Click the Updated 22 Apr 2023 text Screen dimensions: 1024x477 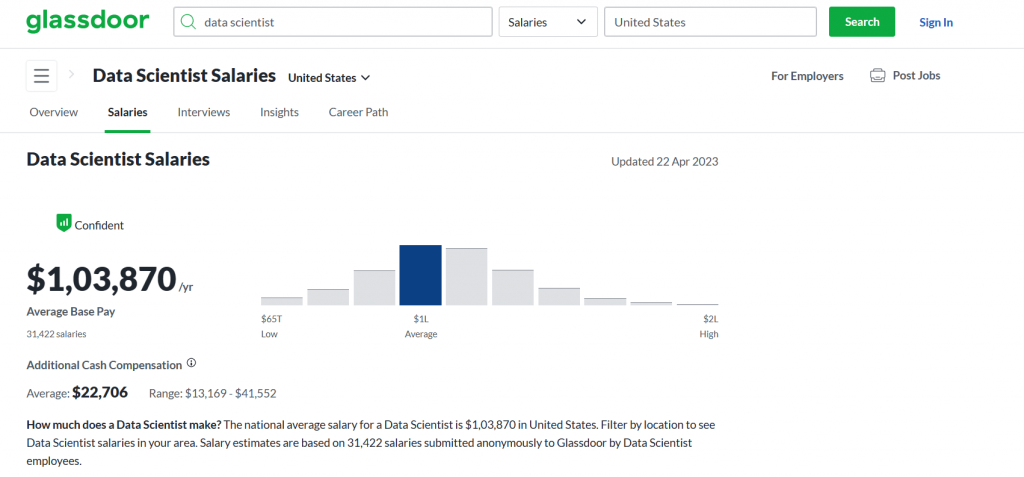pyautogui.click(x=664, y=161)
